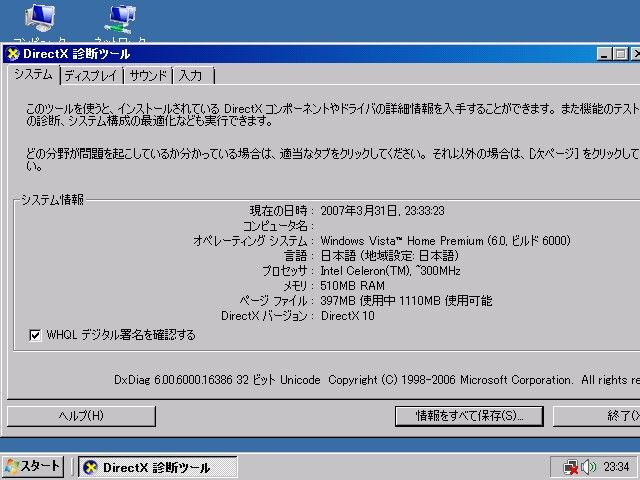
Task: Click the Start button Windows logo
Action: (12, 467)
